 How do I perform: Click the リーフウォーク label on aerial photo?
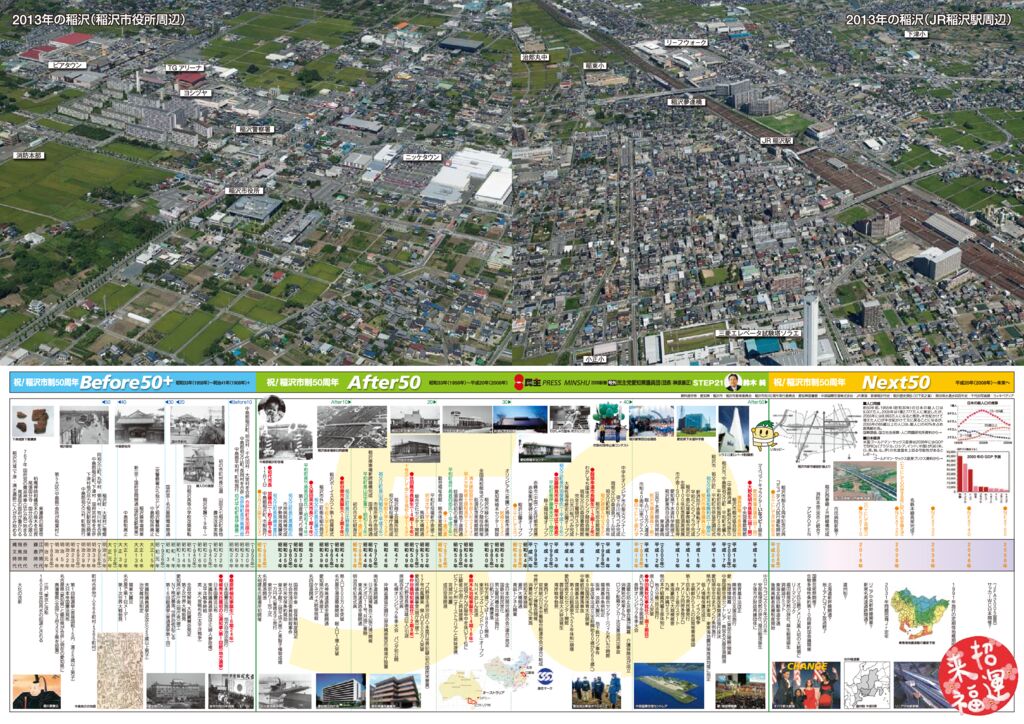point(686,43)
